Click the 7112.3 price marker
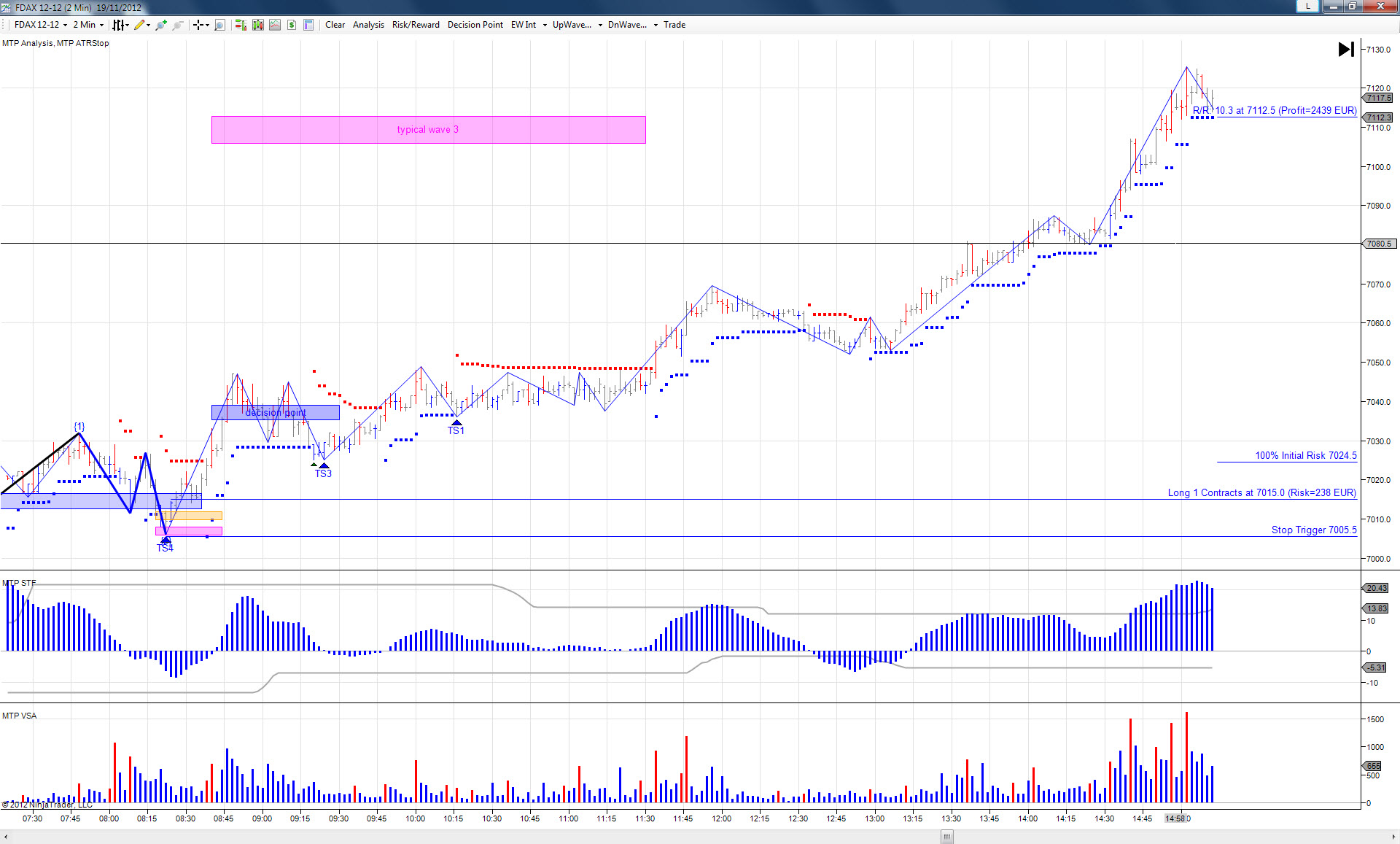The height and width of the screenshot is (844, 1400). pos(1379,117)
